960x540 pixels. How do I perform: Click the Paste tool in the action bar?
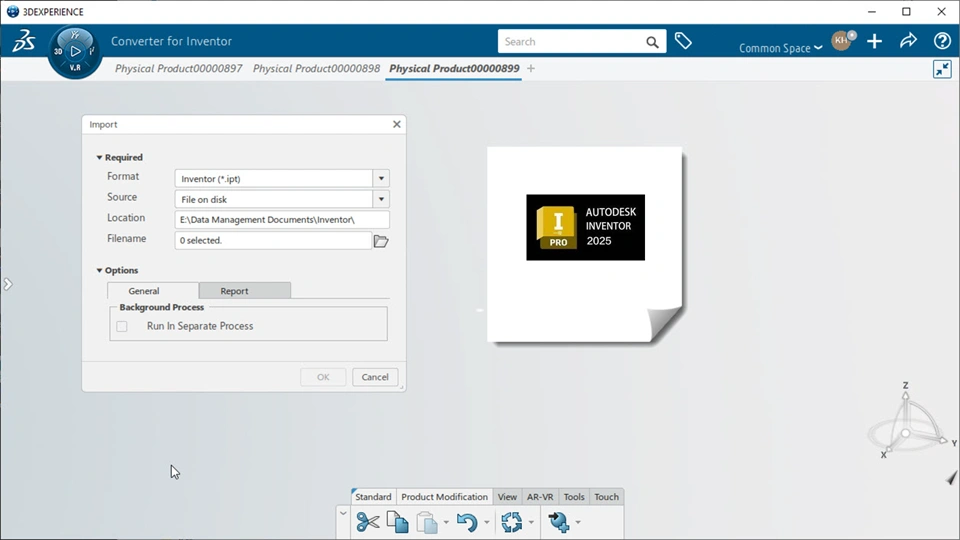[427, 523]
